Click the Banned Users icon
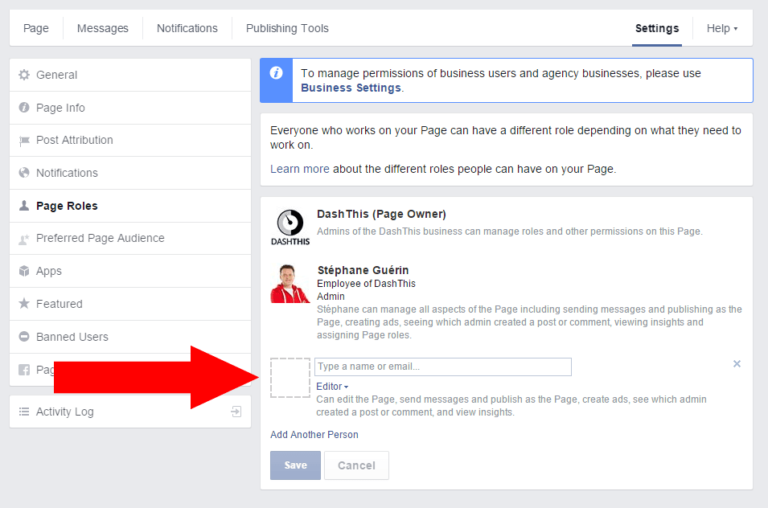The width and height of the screenshot is (768, 508). [x=24, y=337]
